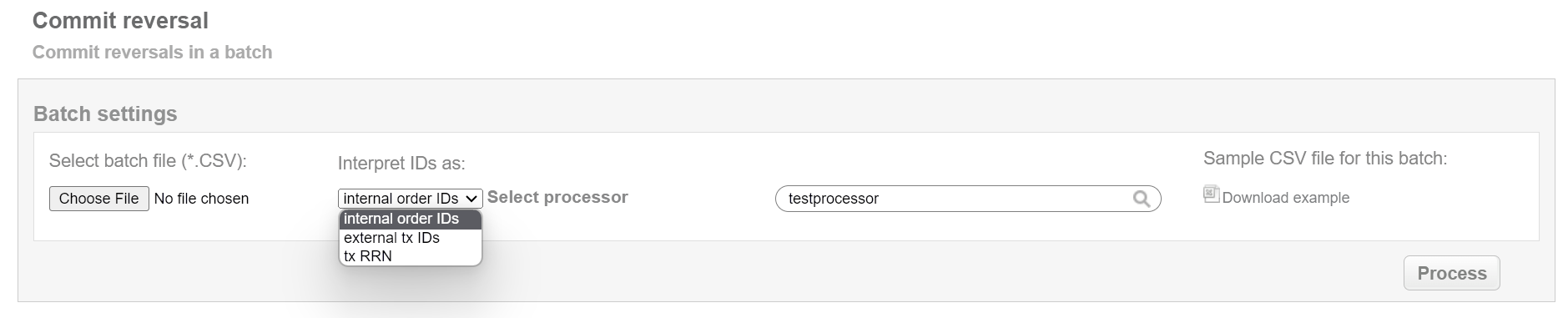Viewport: 1568px width, 318px height.
Task: Click the Choose File button
Action: tap(99, 199)
